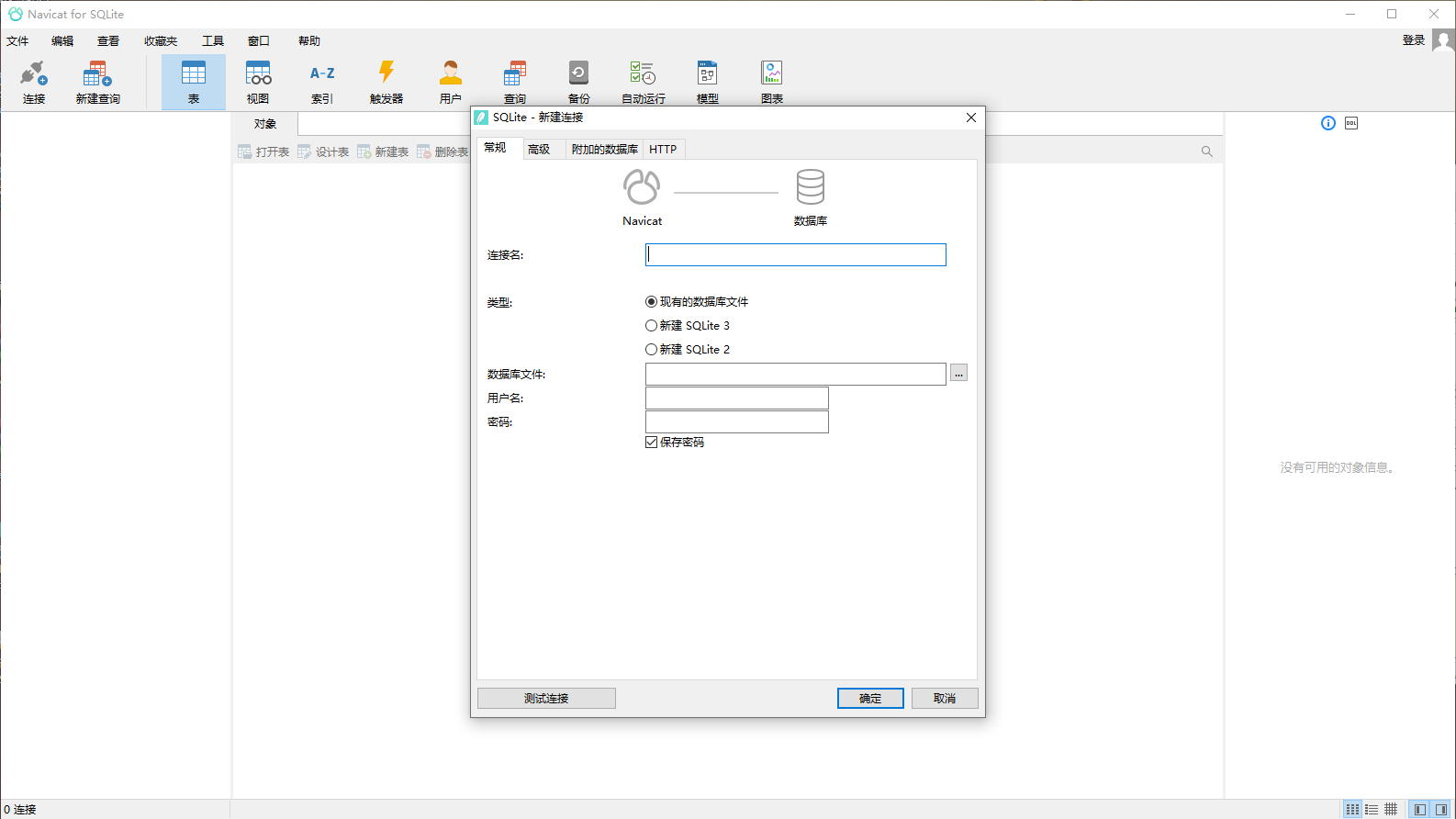Click the 模型 (Model) toolbar icon
1456x819 pixels.
[708, 82]
